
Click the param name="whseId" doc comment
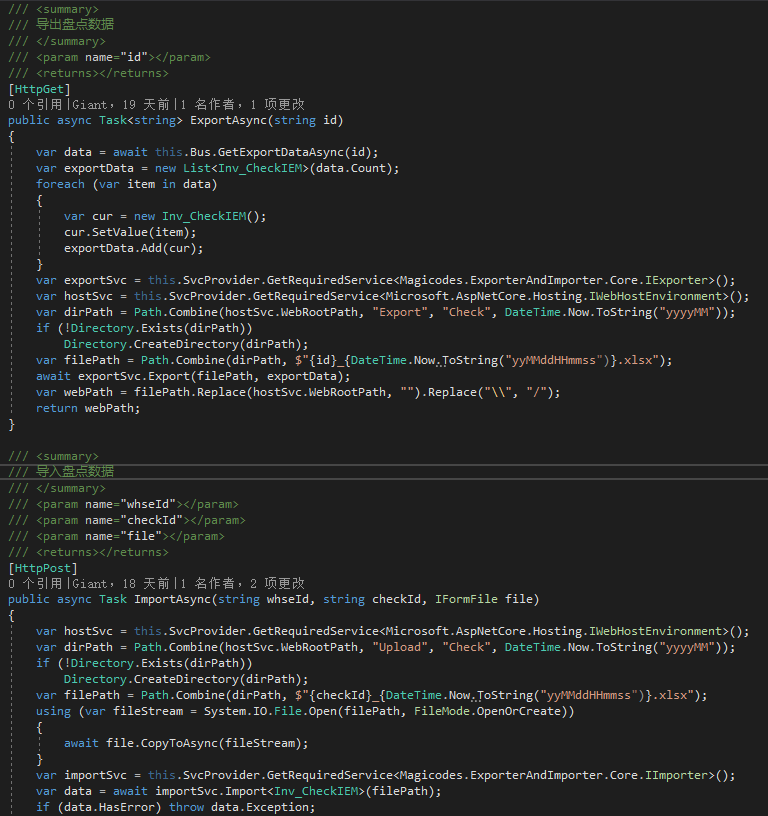coord(137,504)
